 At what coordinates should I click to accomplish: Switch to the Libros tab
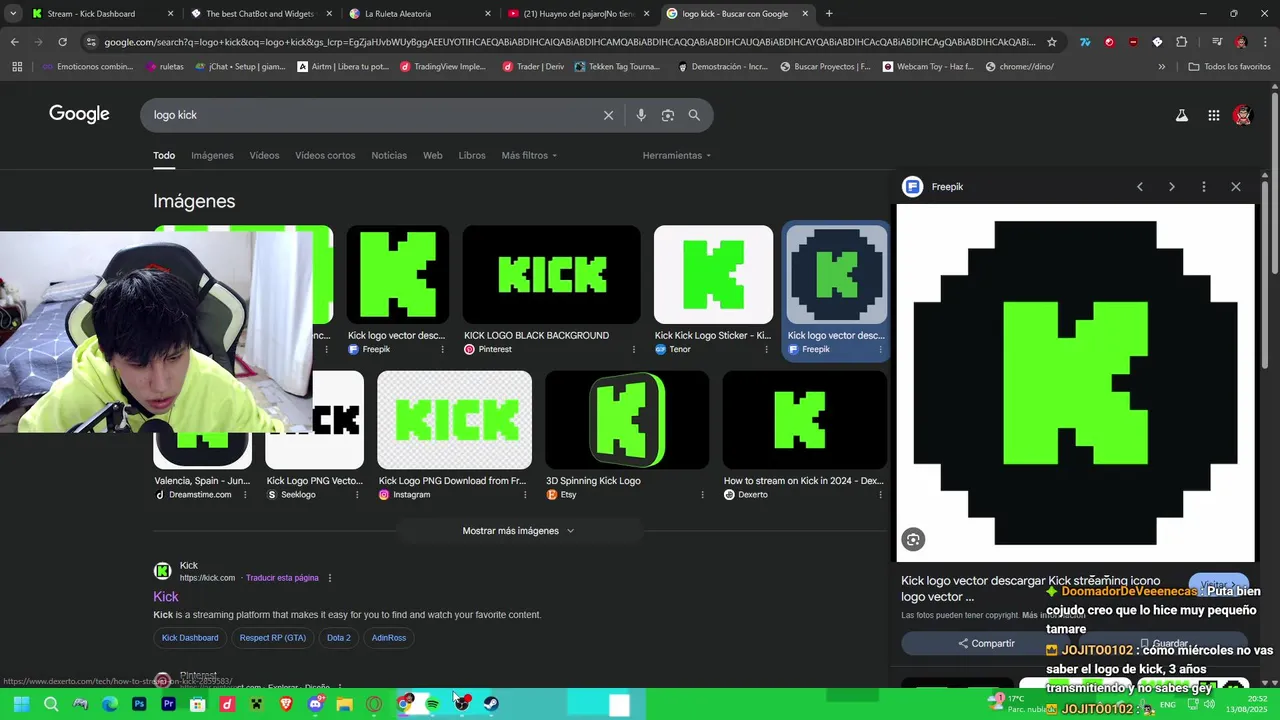472,156
